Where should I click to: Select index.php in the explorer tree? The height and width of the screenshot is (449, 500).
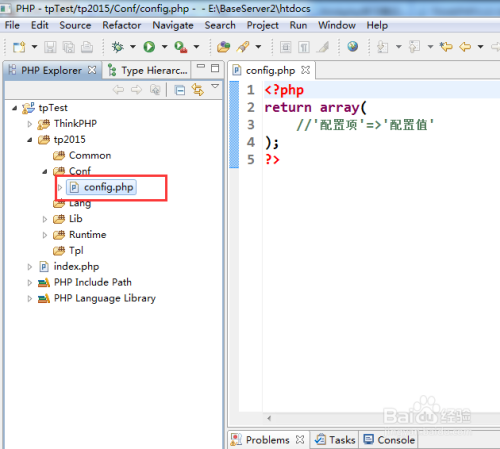pyautogui.click(x=76, y=266)
